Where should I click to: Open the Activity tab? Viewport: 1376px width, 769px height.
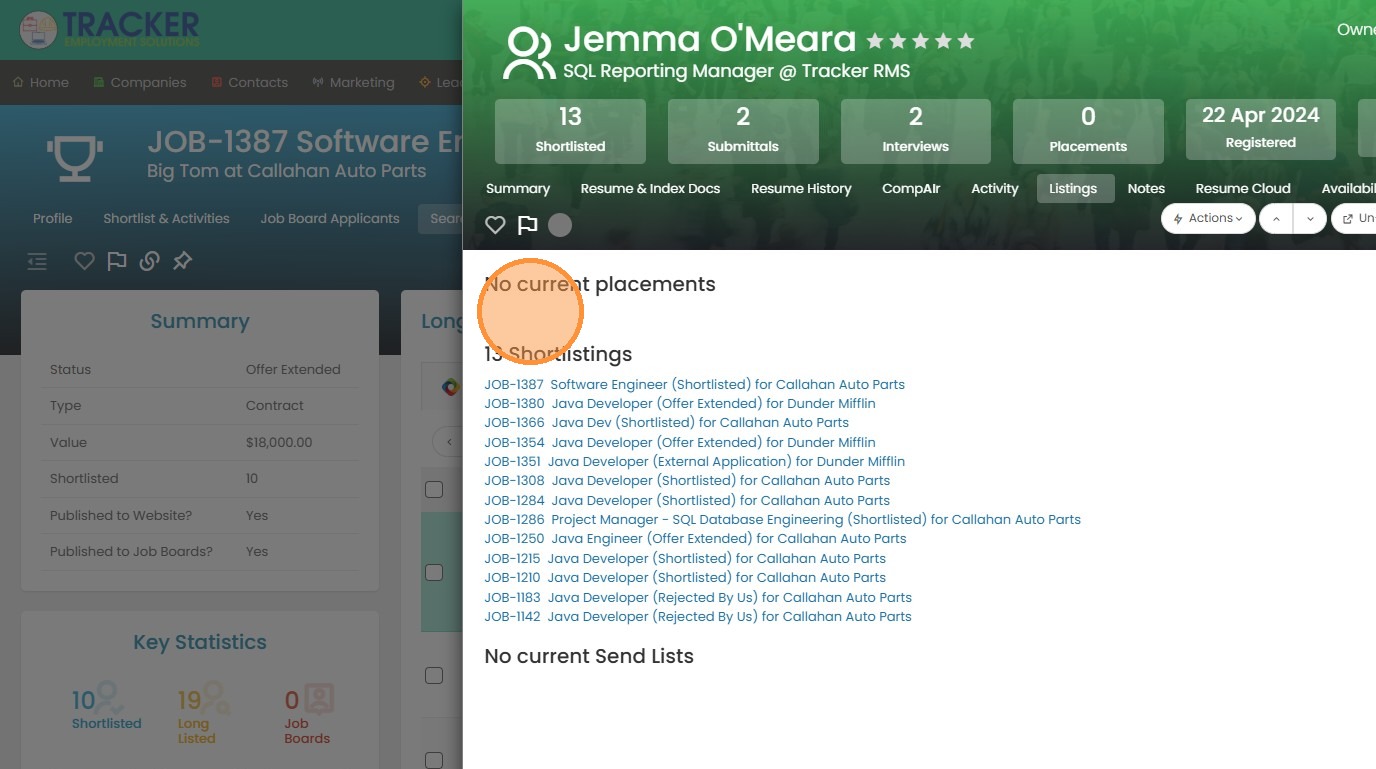(995, 188)
